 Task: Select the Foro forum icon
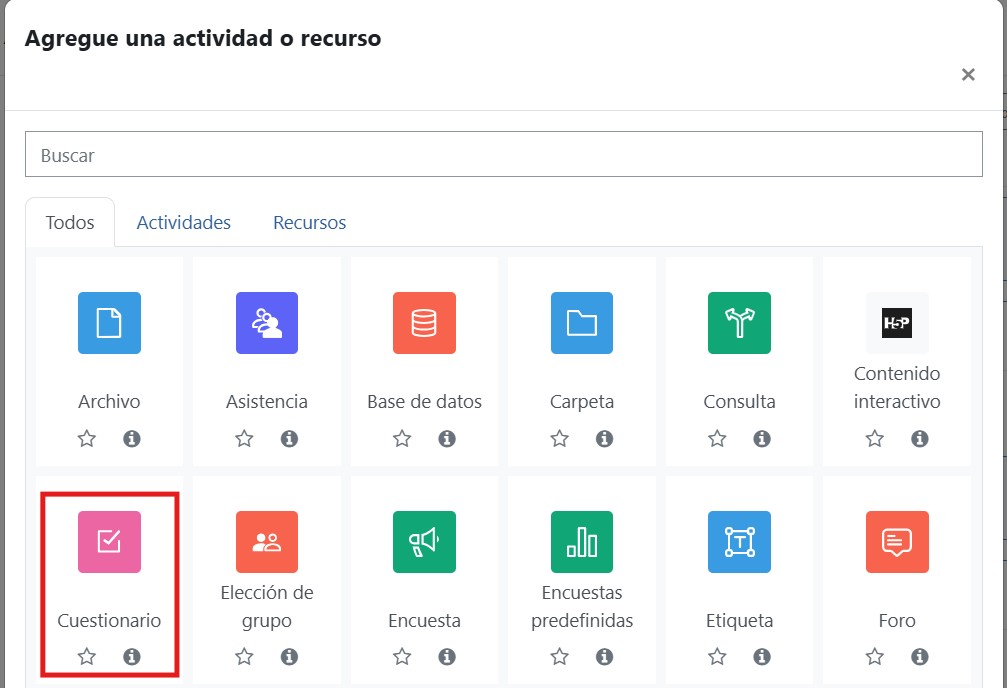(897, 542)
